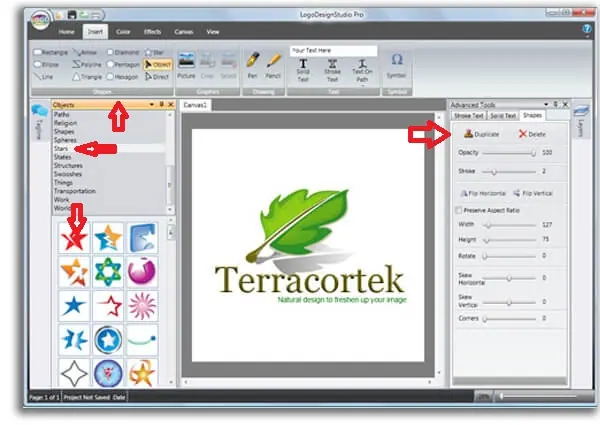Open the Objects panel dropdown arrow
Image resolution: width=600 pixels, height=425 pixels.
click(x=152, y=104)
